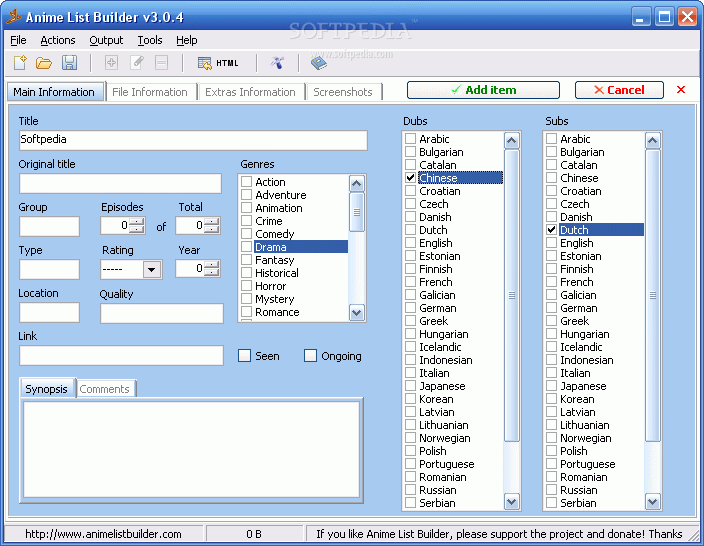This screenshot has width=704, height=546.
Task: Check French in the Dubs list
Action: (410, 282)
